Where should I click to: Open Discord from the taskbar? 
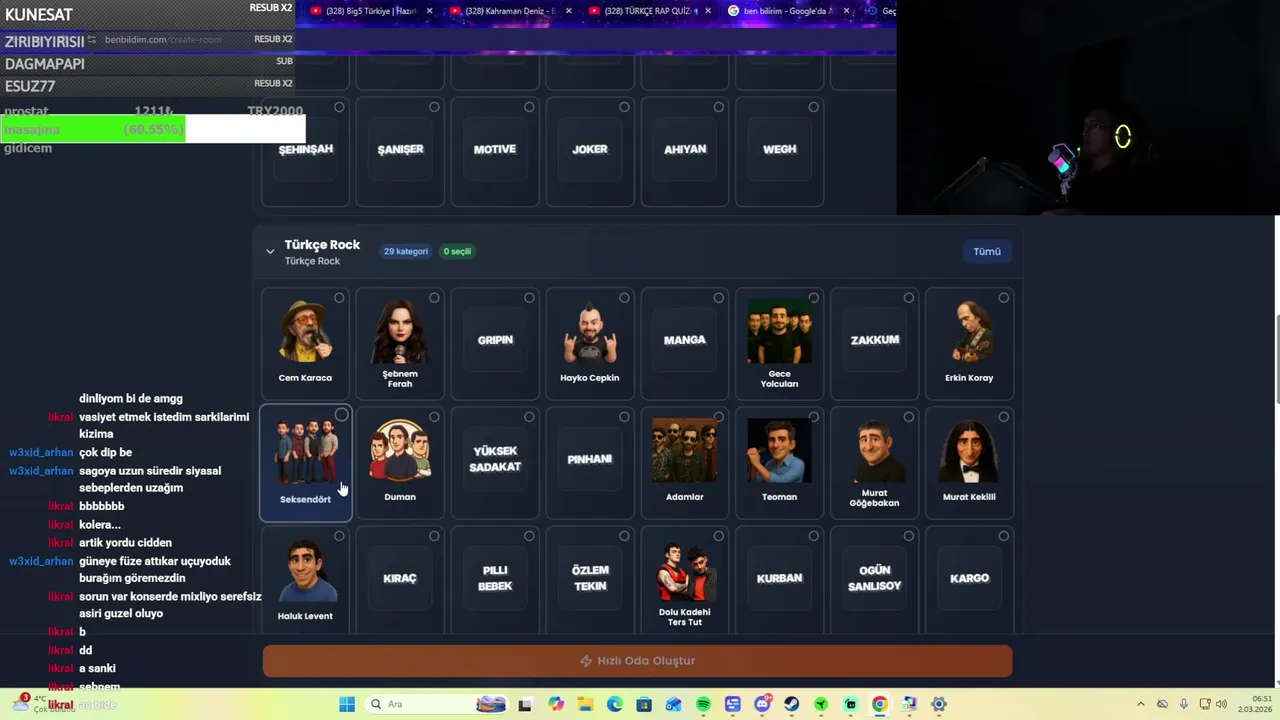coord(762,704)
